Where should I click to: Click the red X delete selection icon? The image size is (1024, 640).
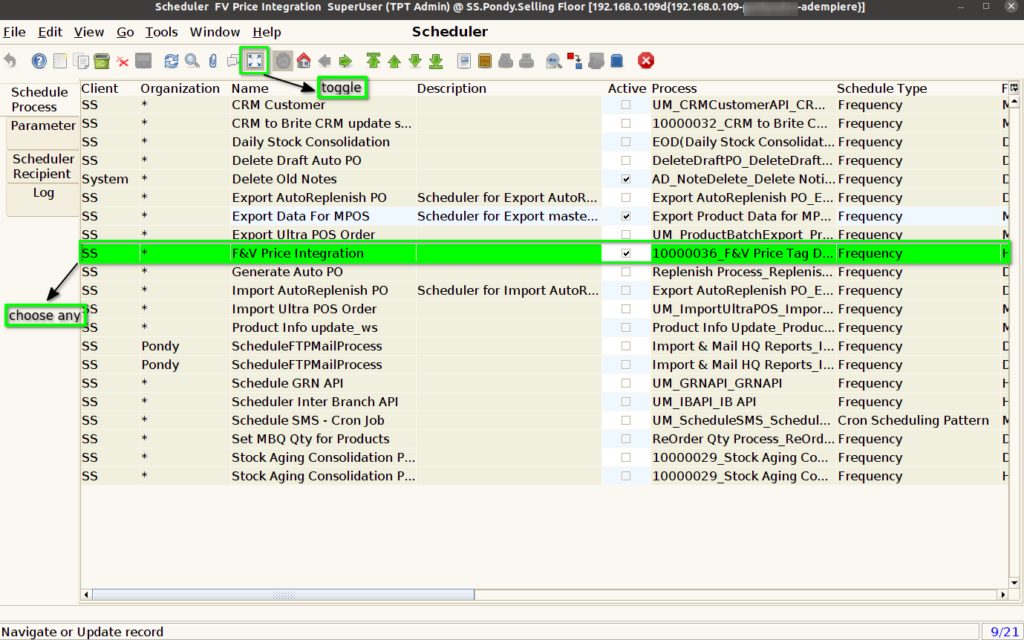pos(123,61)
